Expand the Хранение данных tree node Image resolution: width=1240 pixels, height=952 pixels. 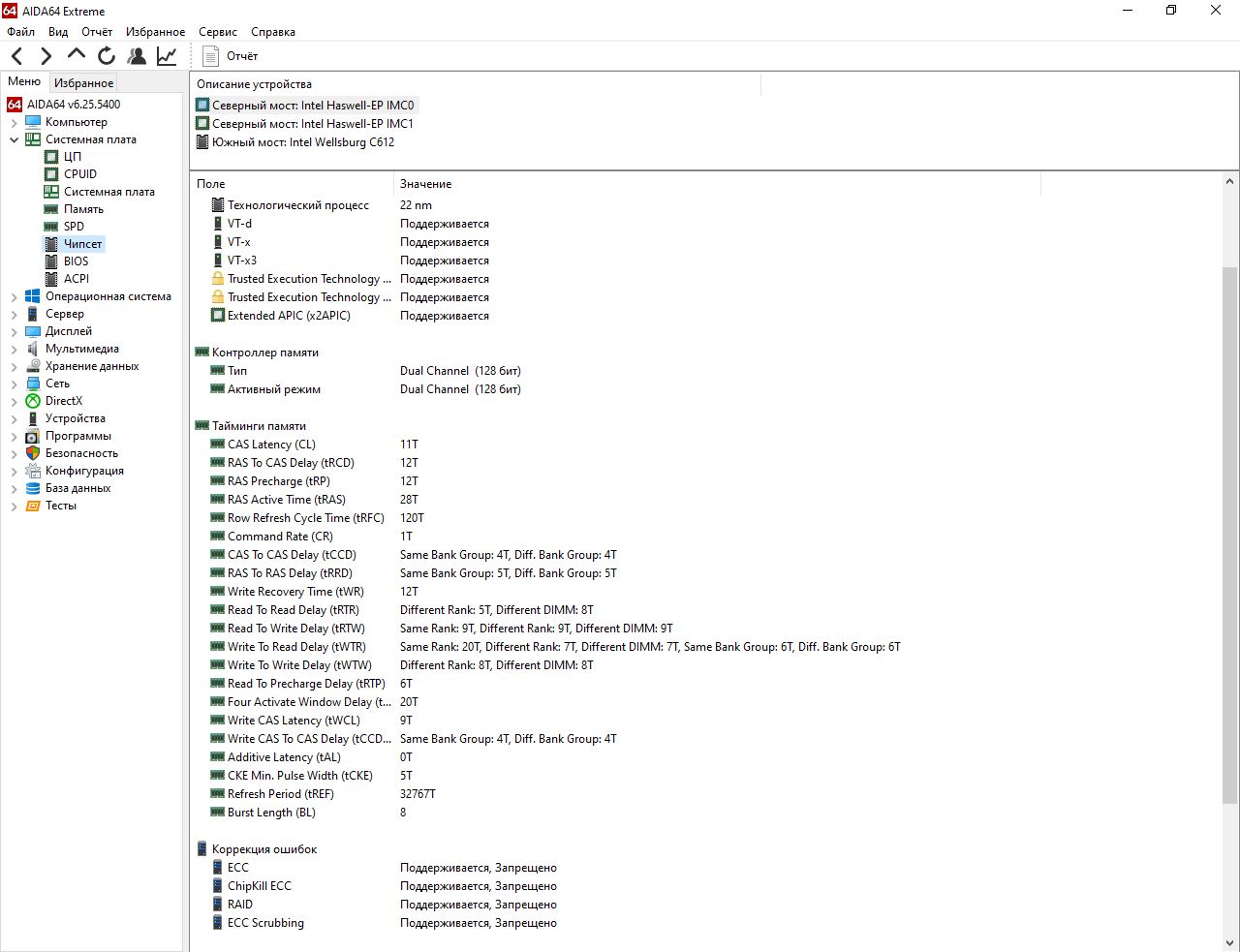(x=15, y=367)
